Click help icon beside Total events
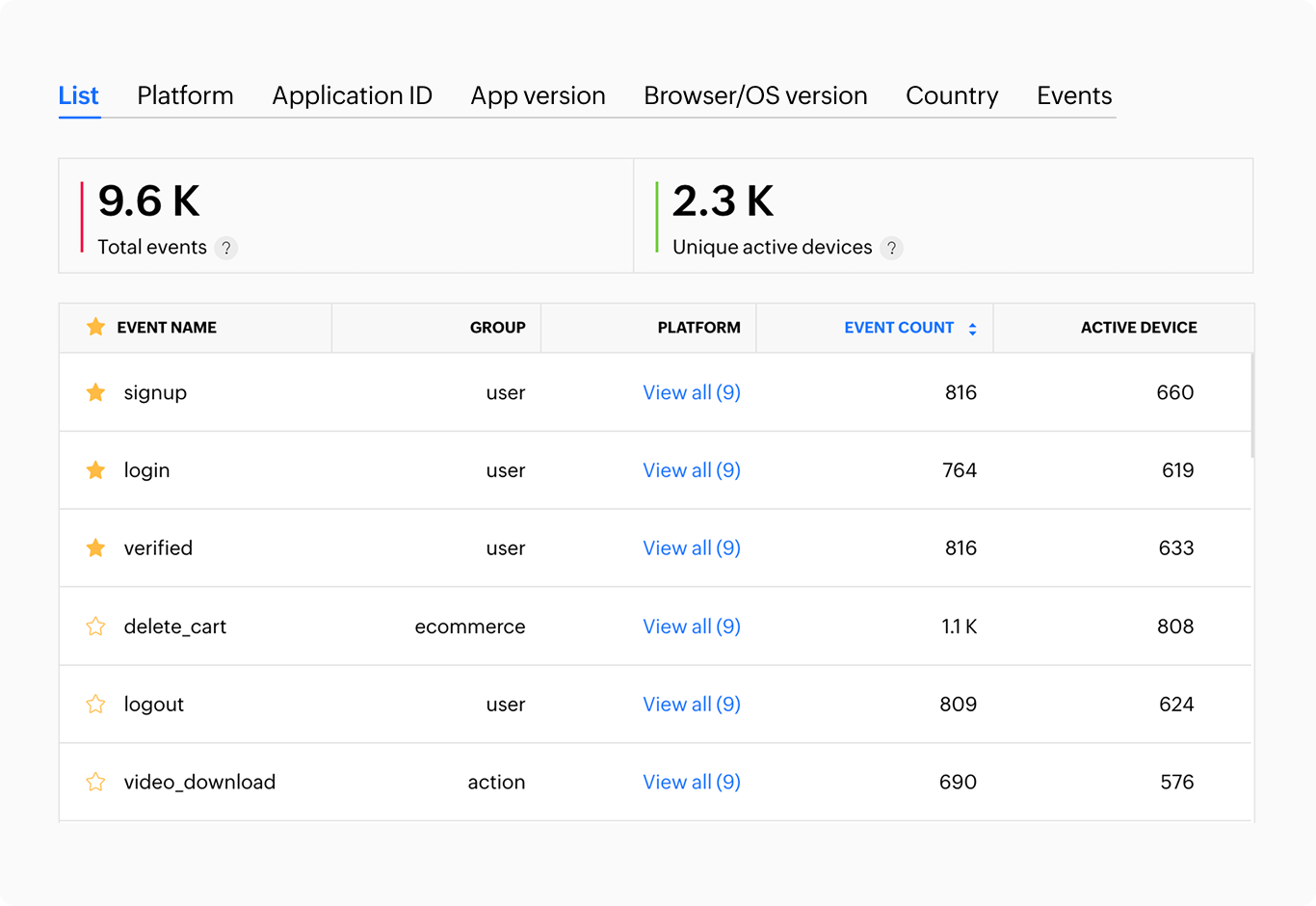Image resolution: width=1316 pixels, height=906 pixels. point(225,248)
